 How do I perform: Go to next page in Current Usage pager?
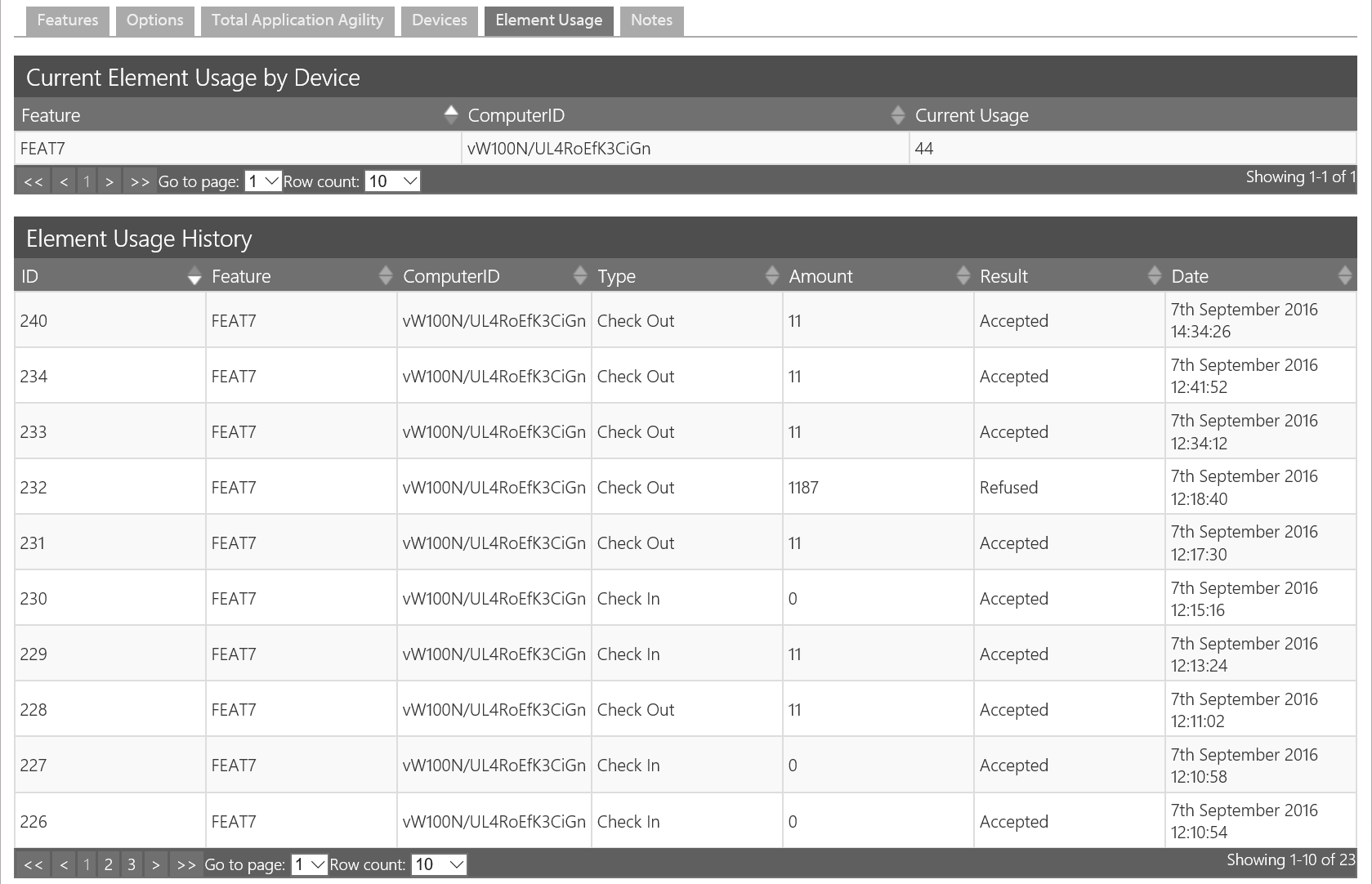[x=109, y=181]
